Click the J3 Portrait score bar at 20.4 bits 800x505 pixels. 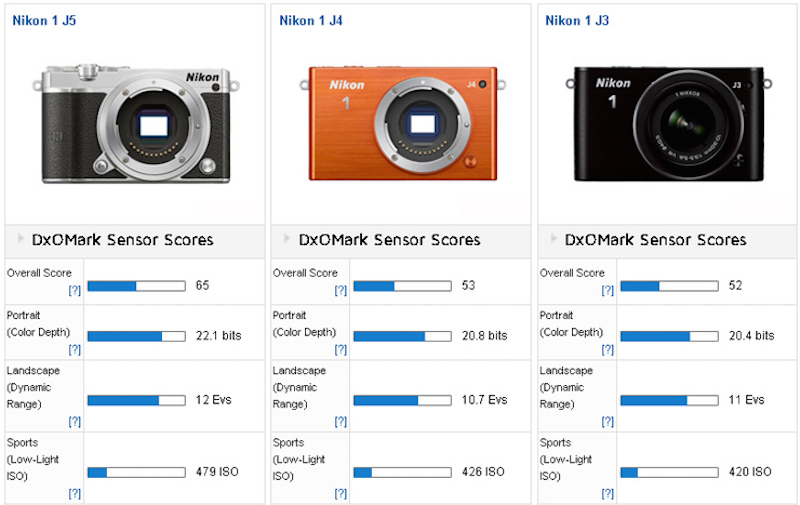[669, 336]
